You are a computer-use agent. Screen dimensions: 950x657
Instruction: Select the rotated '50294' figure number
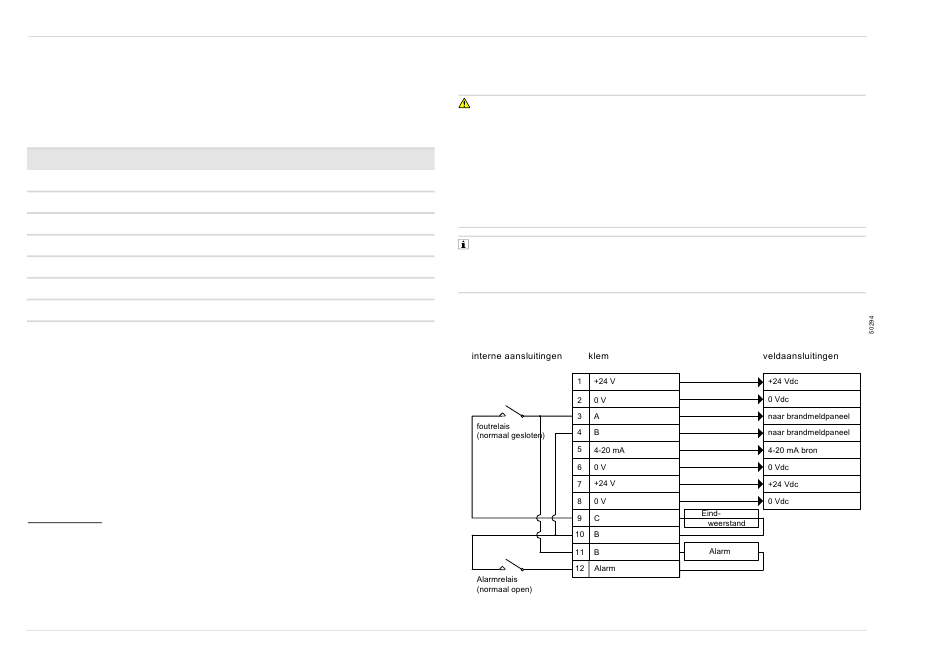click(871, 325)
